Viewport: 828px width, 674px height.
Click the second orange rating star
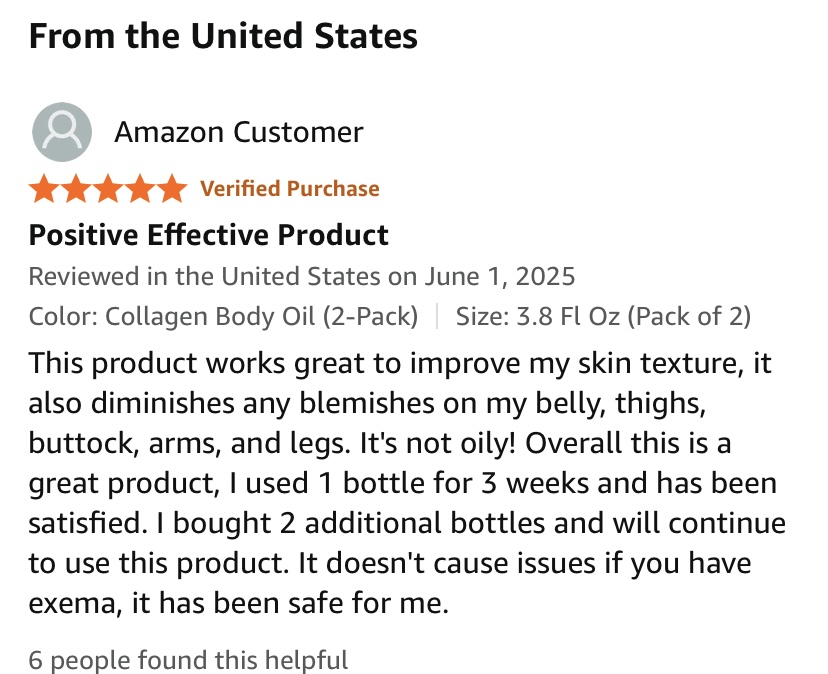coord(76,188)
